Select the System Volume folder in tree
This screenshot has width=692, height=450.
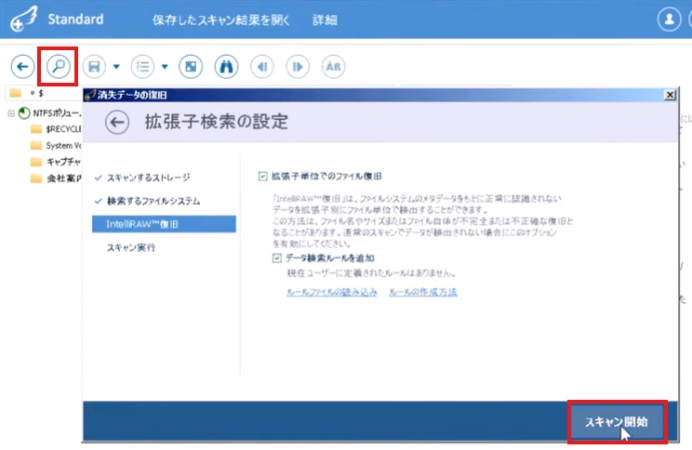coord(56,146)
